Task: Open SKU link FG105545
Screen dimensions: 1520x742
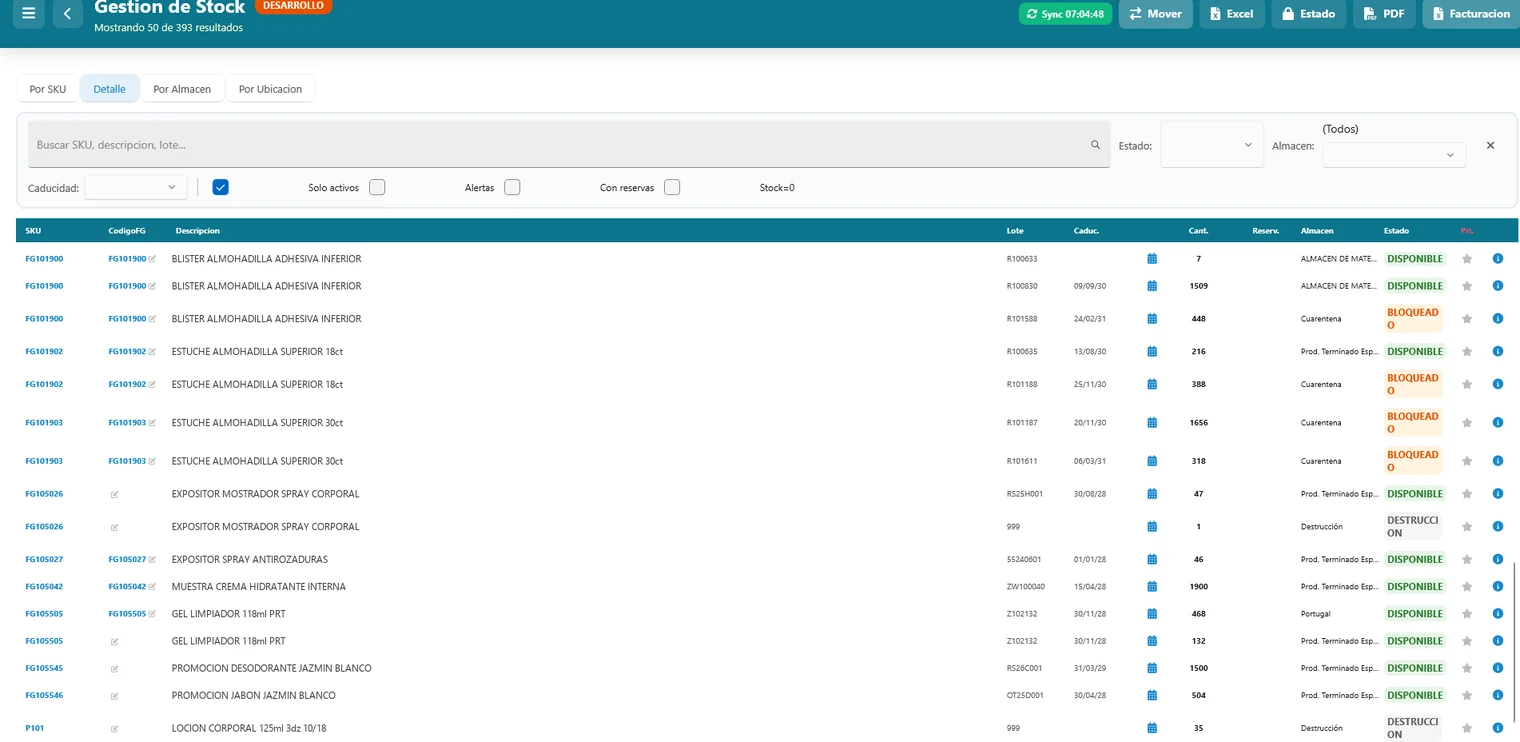Action: click(x=44, y=668)
